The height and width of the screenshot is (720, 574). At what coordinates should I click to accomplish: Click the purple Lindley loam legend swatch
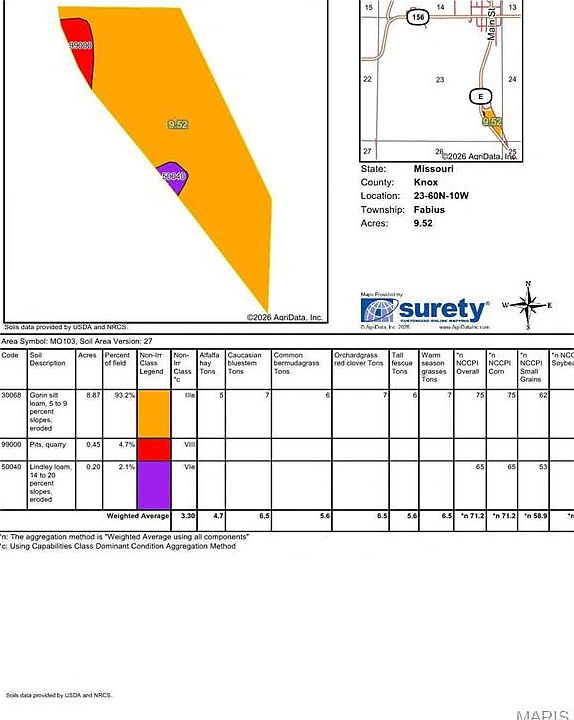coord(154,485)
